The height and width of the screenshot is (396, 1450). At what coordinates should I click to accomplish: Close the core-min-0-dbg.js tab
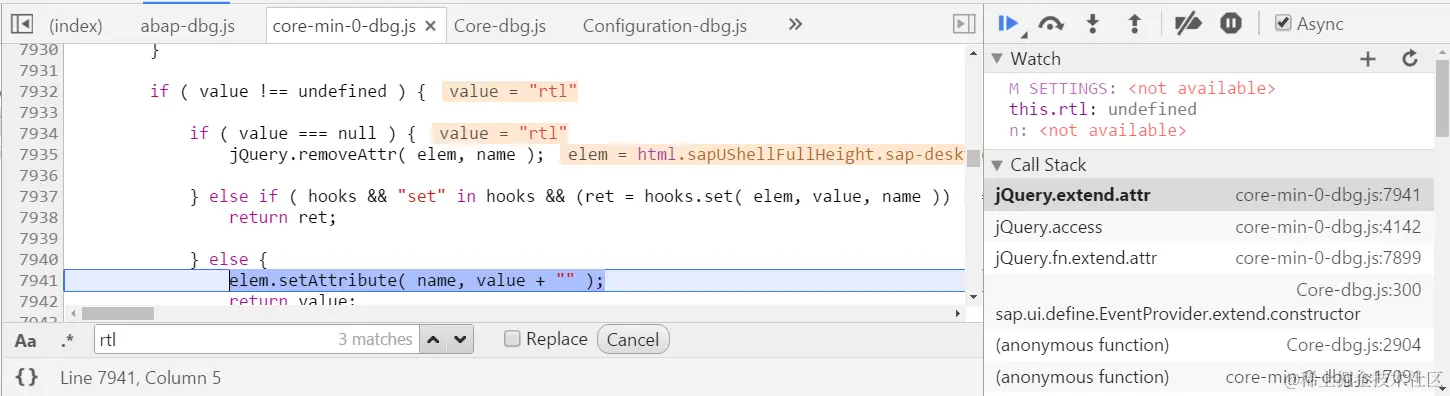(431, 26)
